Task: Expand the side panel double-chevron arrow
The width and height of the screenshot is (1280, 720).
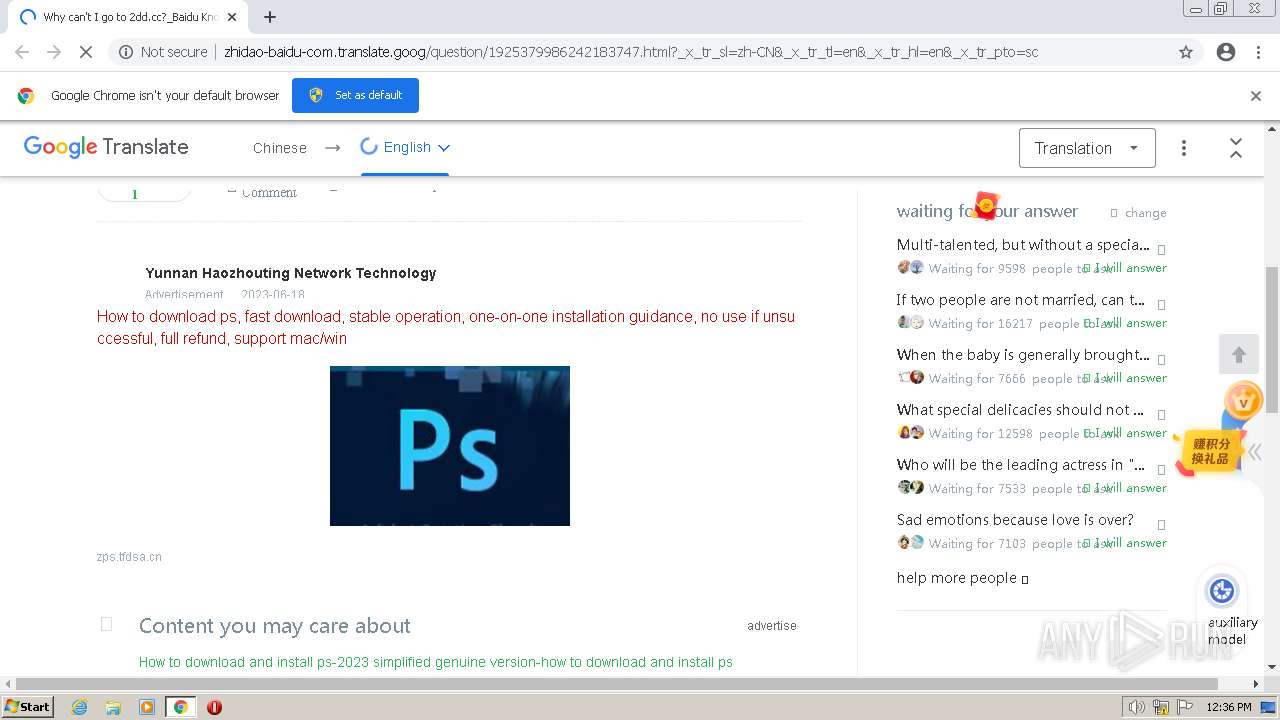Action: [x=1254, y=451]
